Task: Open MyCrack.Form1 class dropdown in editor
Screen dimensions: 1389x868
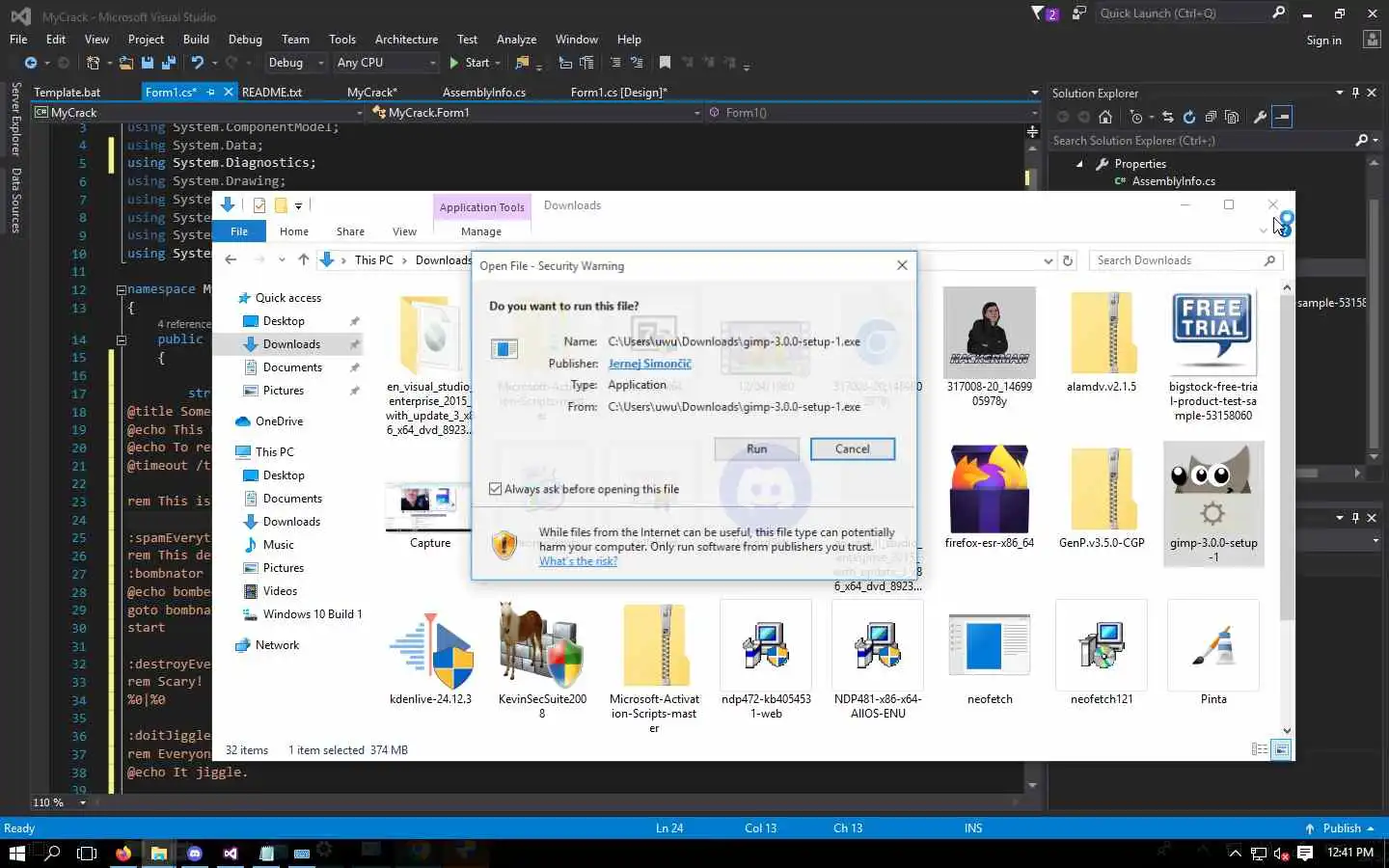Action: 537,113
